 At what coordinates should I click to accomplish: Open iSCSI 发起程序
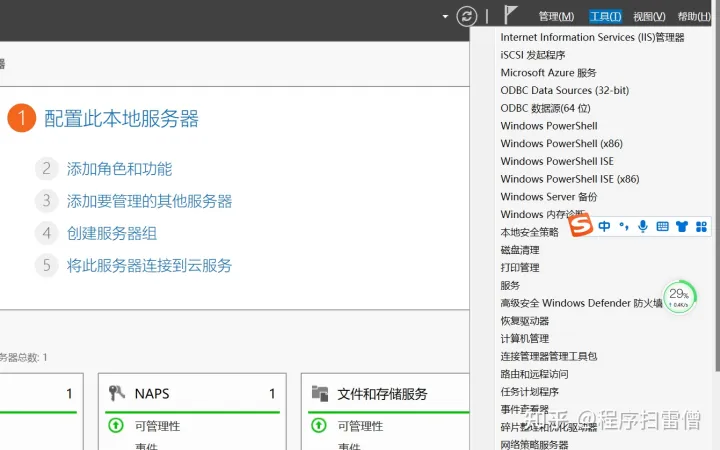pos(533,55)
